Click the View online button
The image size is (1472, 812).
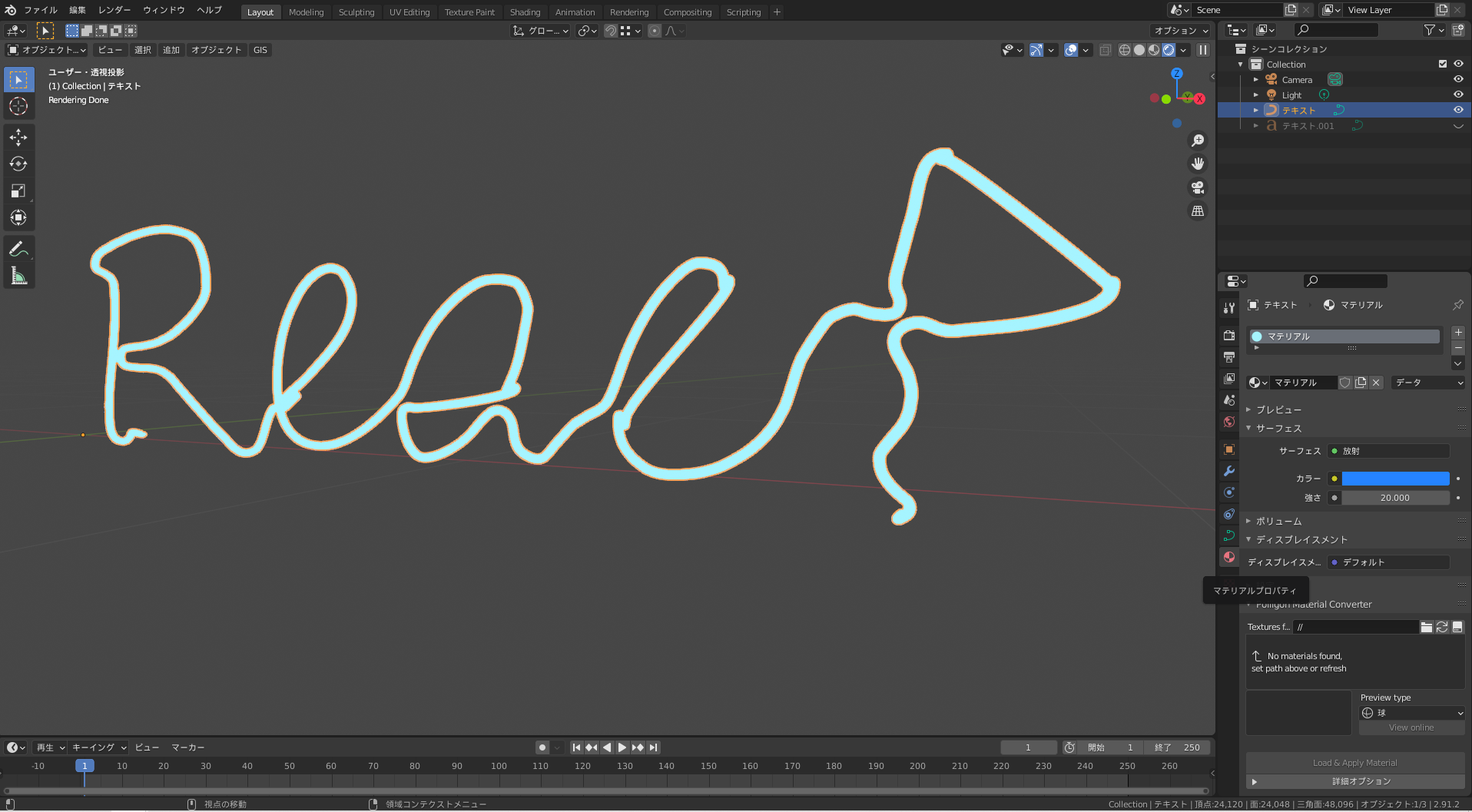[x=1411, y=727]
